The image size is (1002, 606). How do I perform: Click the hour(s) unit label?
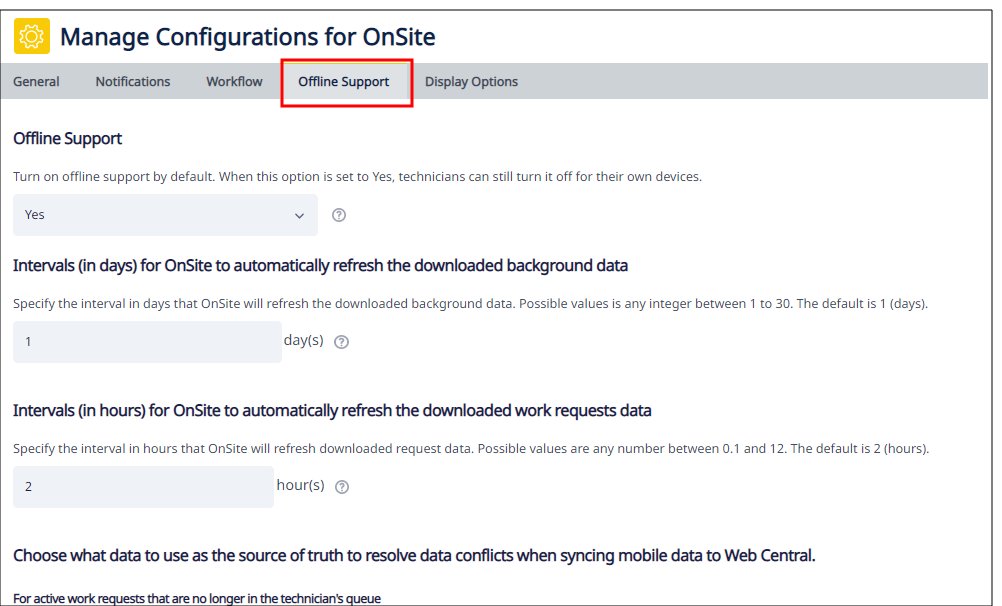coord(301,485)
